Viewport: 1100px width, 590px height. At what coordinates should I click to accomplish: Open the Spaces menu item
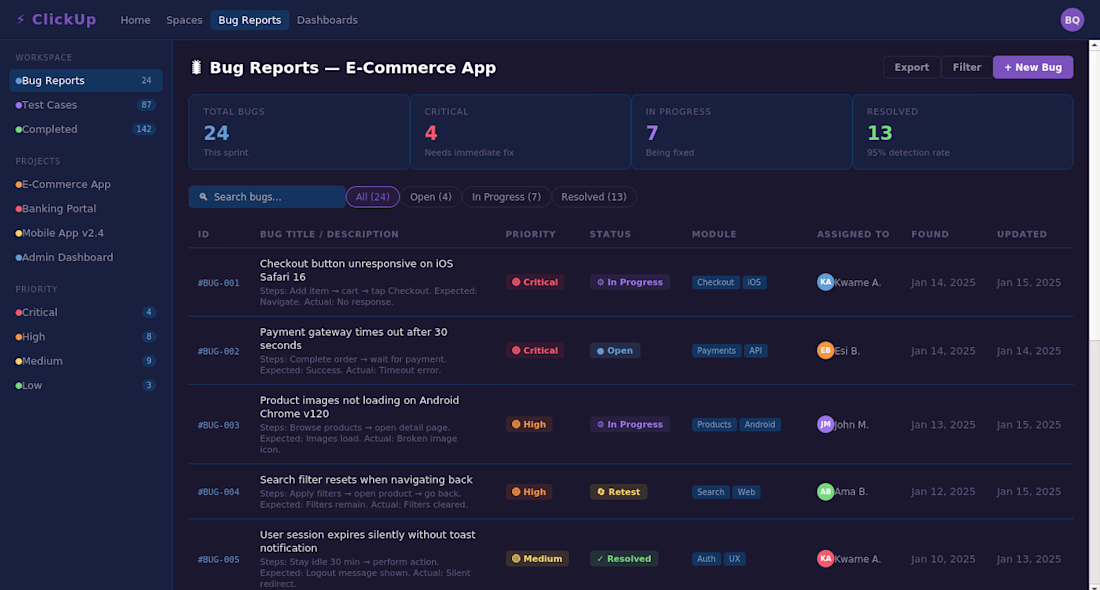[x=184, y=20]
